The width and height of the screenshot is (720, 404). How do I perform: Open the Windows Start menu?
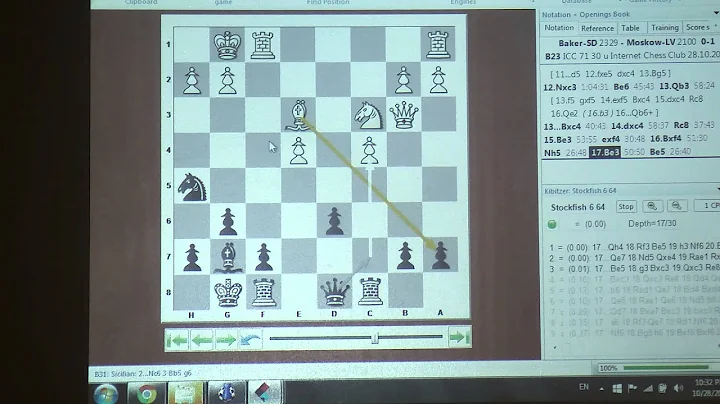click(x=106, y=394)
